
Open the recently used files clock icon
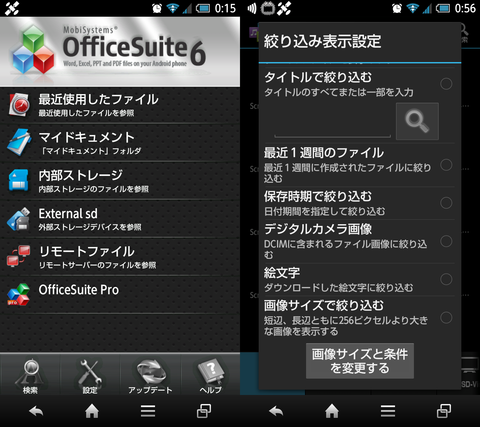tap(19, 105)
